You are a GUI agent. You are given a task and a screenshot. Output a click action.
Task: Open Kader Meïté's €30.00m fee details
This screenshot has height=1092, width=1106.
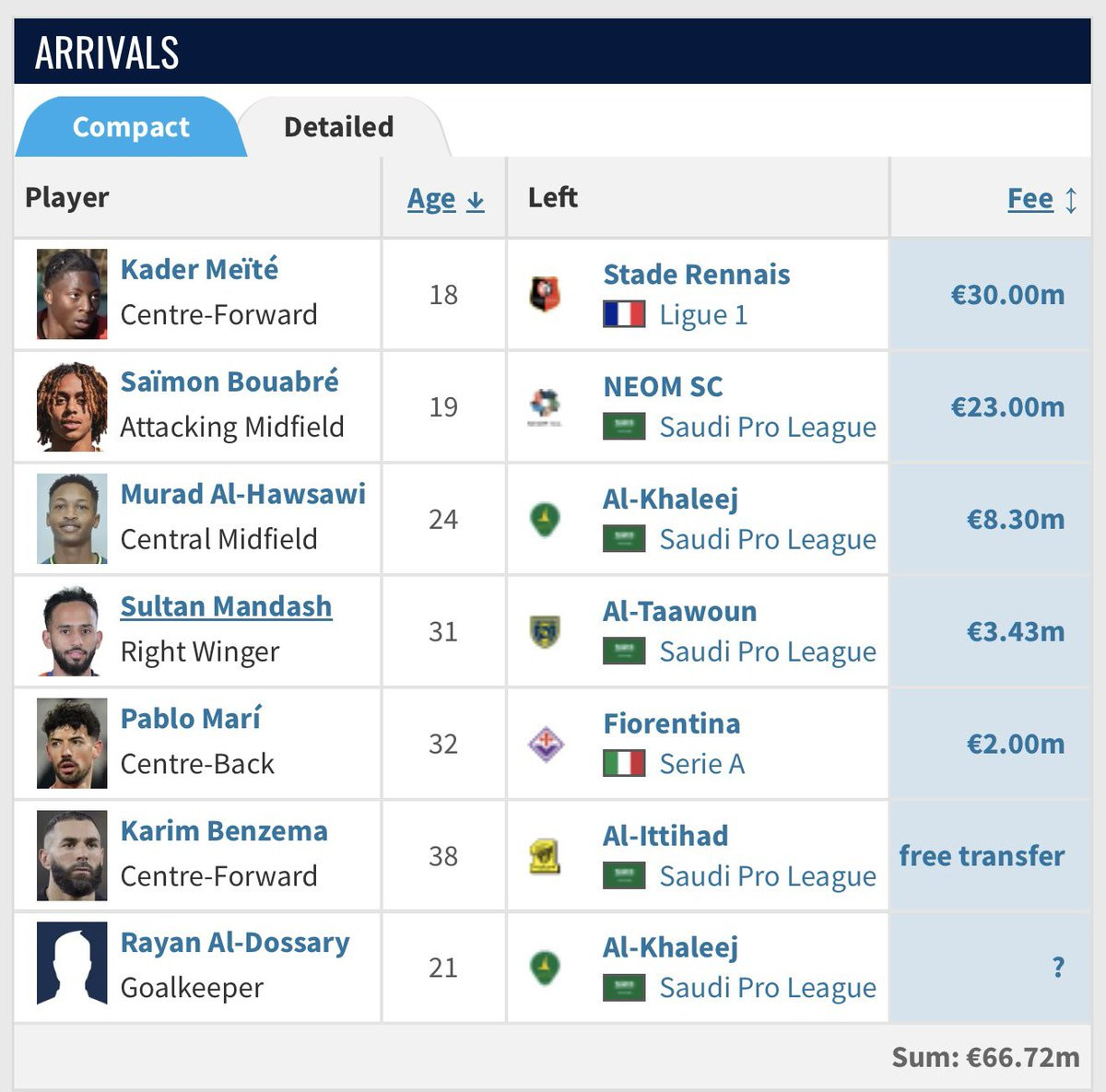pos(1007,295)
